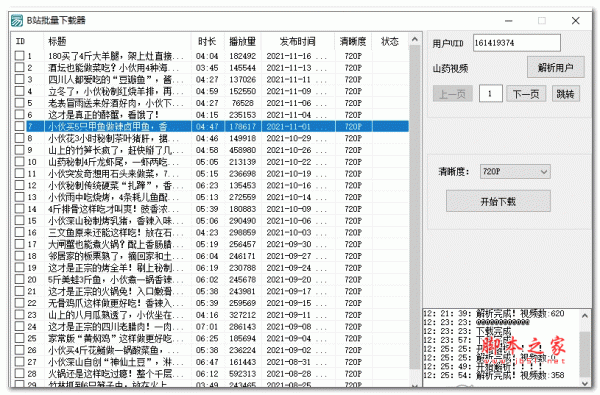Click the 状态 column header

390,41
